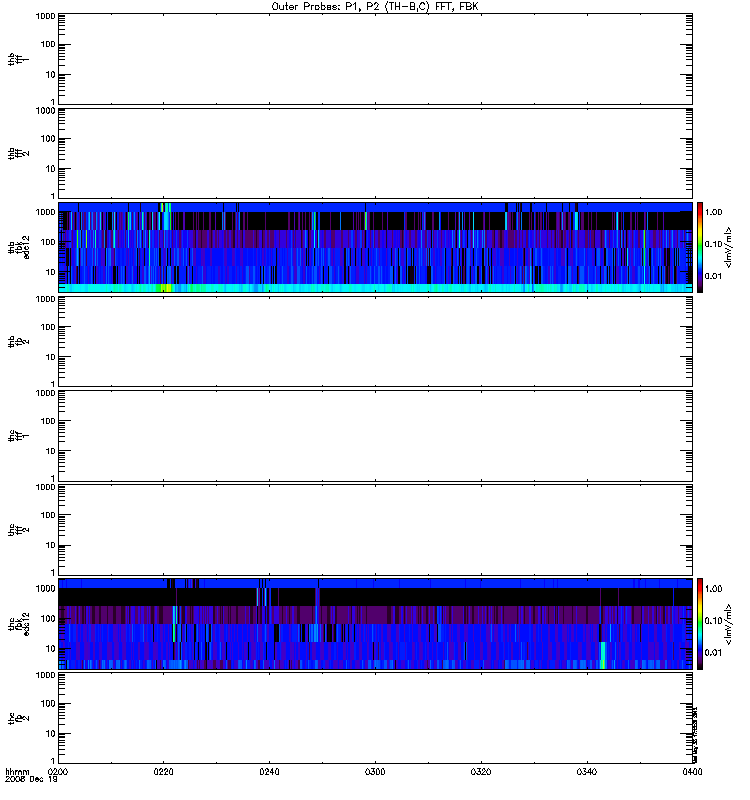Click the cyan lowest-frequency band in thb spectrogram
Screen dimensions: 750x800
pos(375,288)
